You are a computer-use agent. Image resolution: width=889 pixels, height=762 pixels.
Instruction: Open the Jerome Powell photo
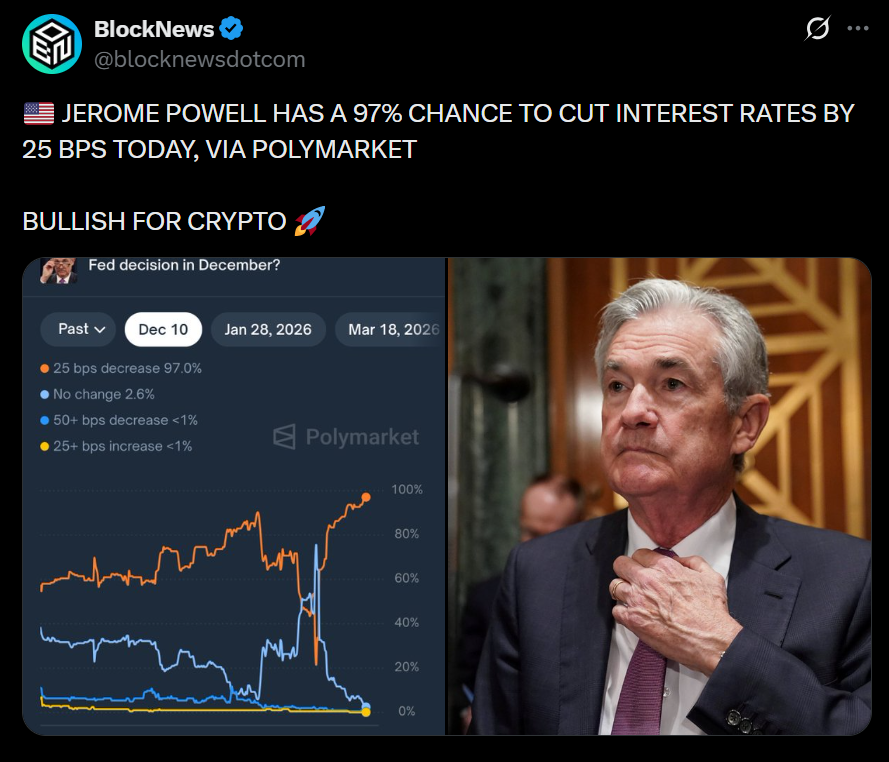coord(659,497)
